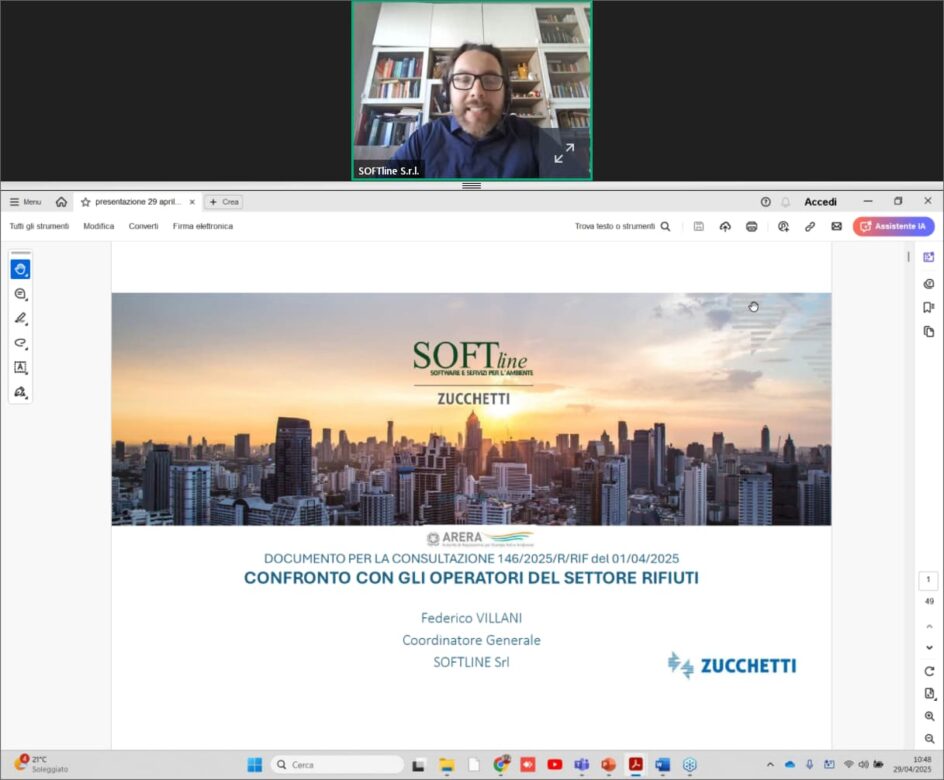The image size is (944, 780).
Task: Select the freehand draw tool
Action: pos(20,343)
